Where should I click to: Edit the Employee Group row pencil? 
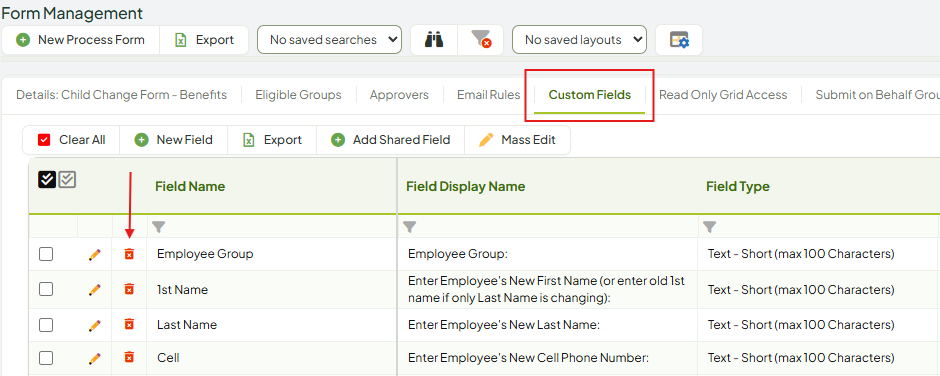[94, 254]
